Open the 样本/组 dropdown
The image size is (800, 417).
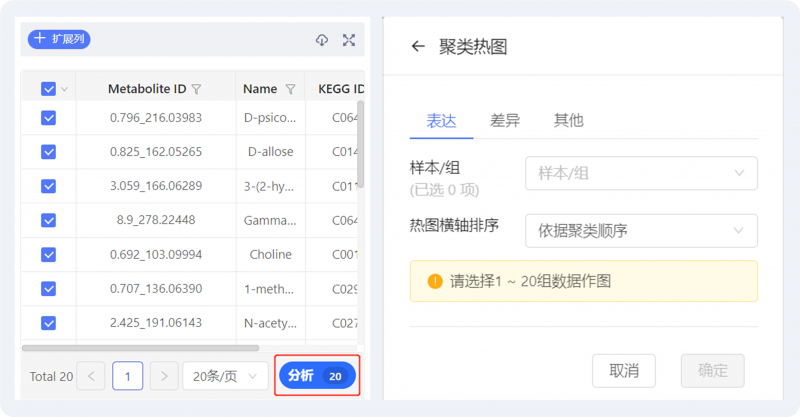(641, 173)
